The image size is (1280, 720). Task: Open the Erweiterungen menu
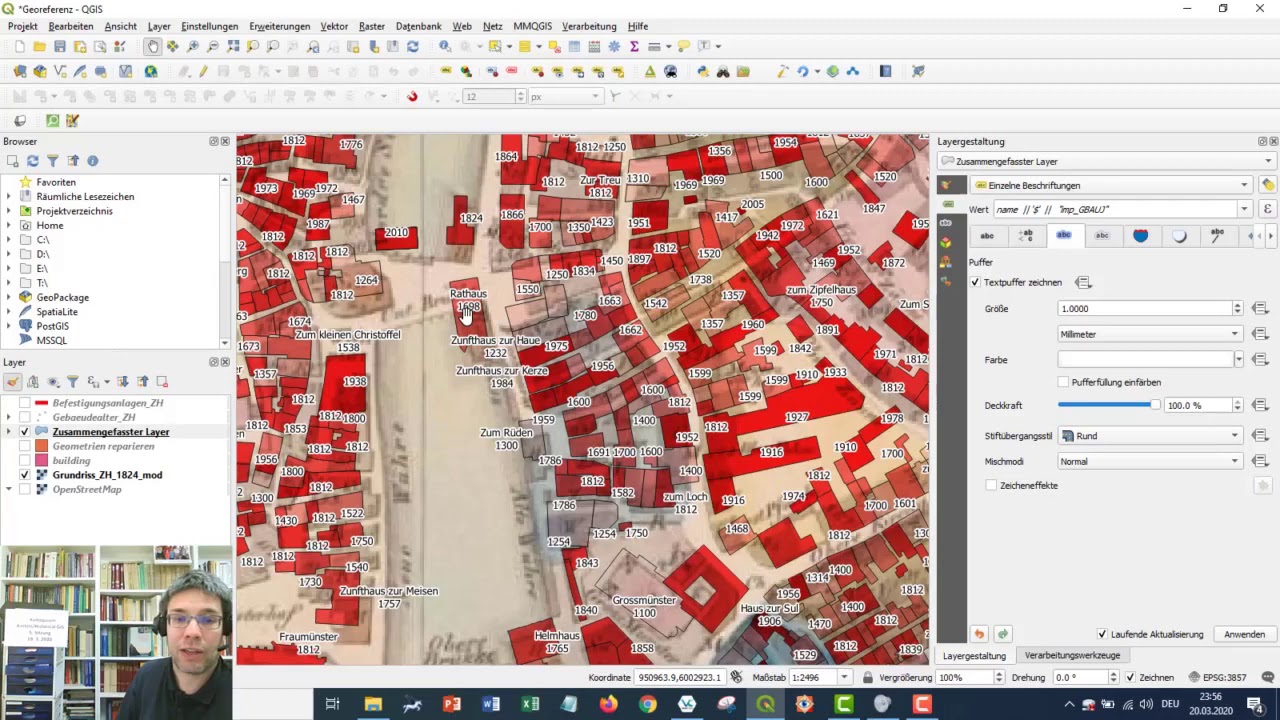click(x=279, y=26)
